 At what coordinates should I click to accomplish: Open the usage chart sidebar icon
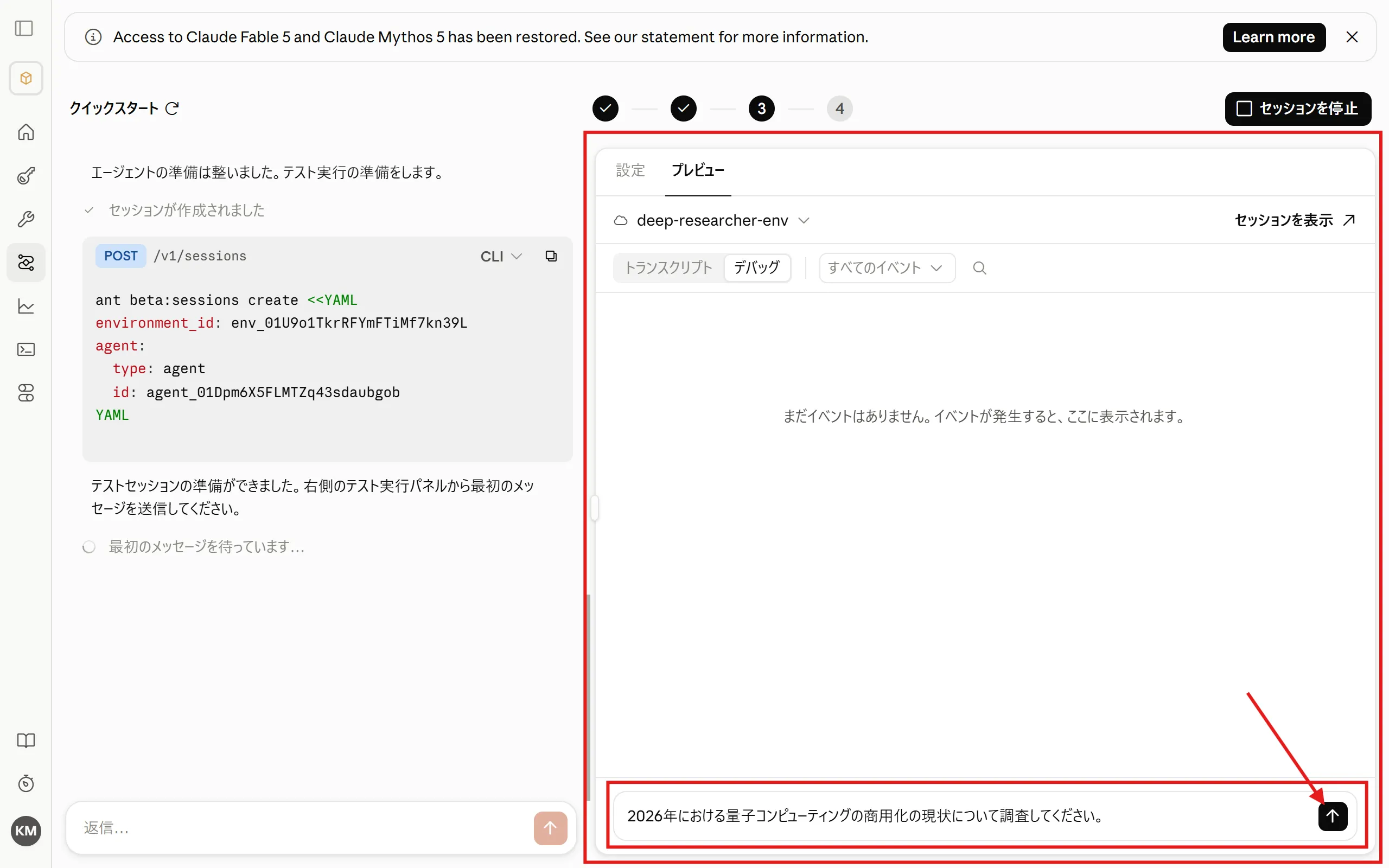pyautogui.click(x=26, y=307)
